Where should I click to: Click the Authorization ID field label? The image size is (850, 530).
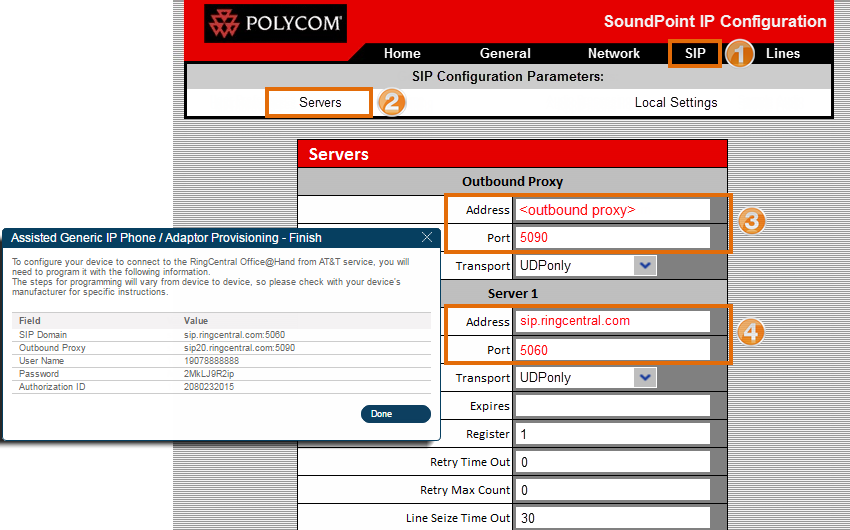(x=52, y=387)
